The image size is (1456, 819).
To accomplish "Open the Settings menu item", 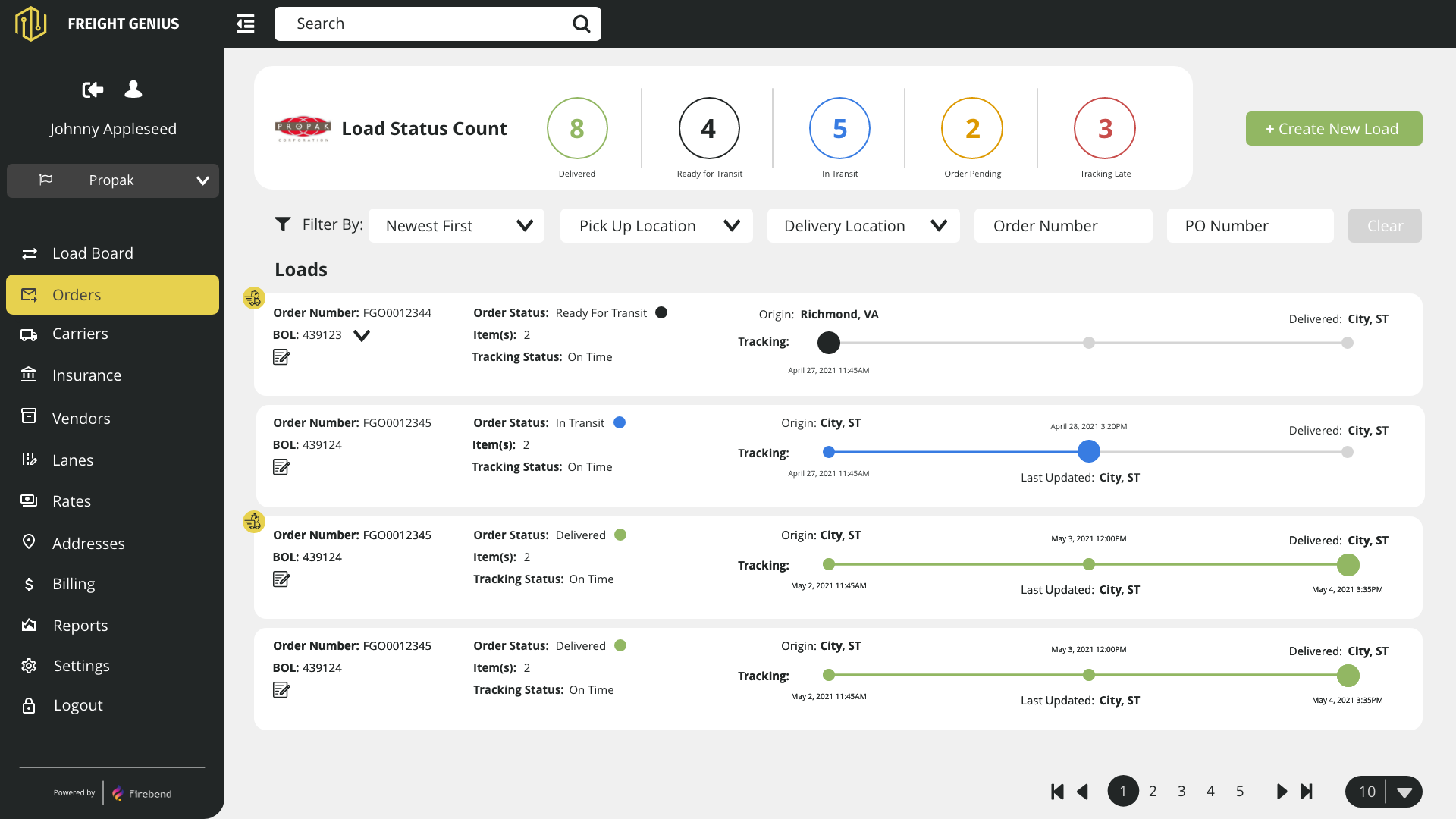I will click(82, 665).
